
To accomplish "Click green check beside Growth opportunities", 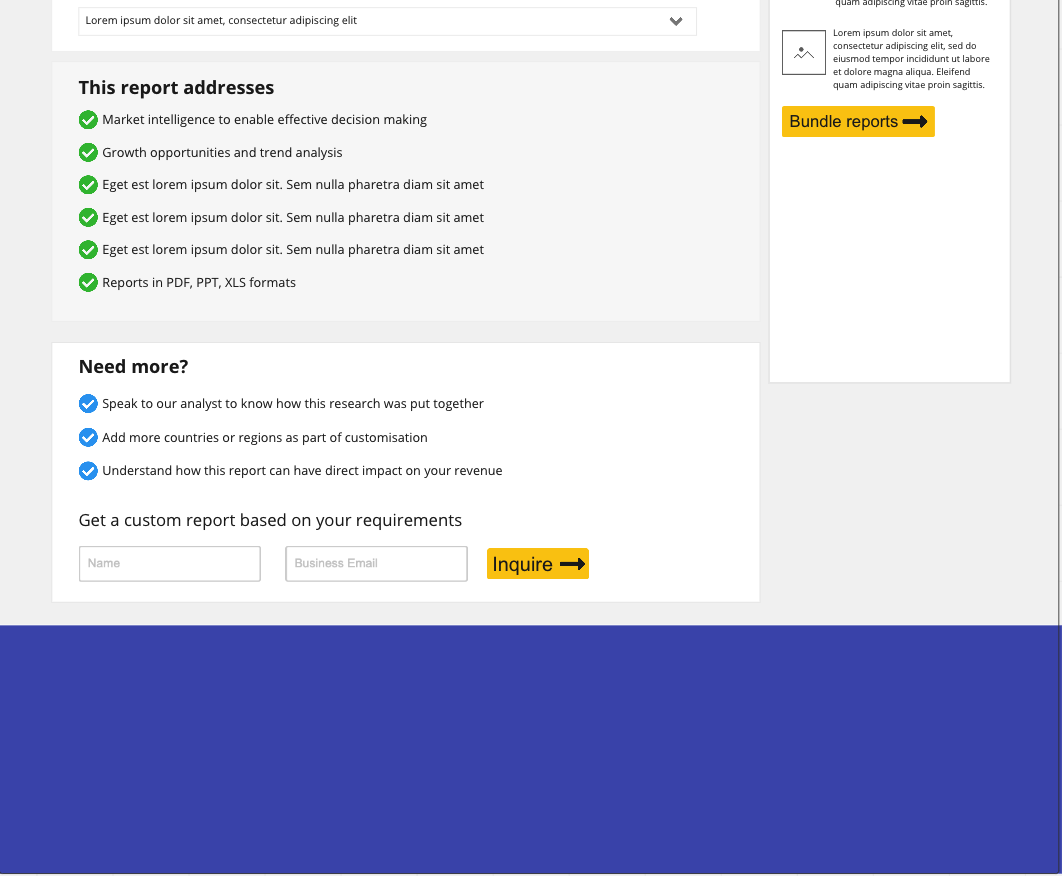I will pos(88,152).
